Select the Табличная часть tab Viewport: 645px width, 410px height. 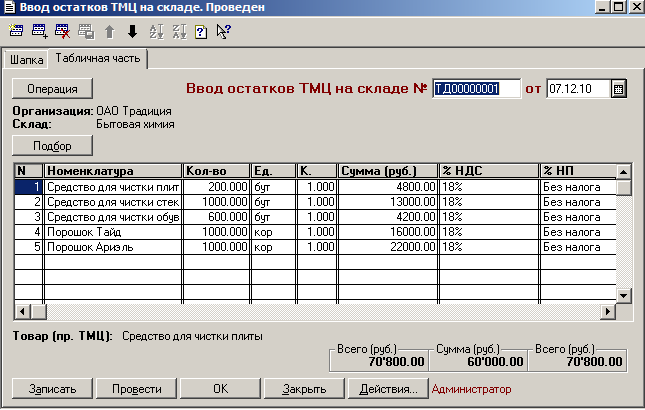point(99,59)
